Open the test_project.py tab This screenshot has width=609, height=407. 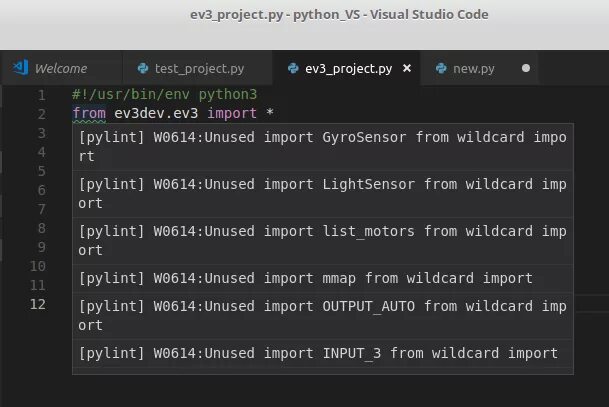(197, 68)
